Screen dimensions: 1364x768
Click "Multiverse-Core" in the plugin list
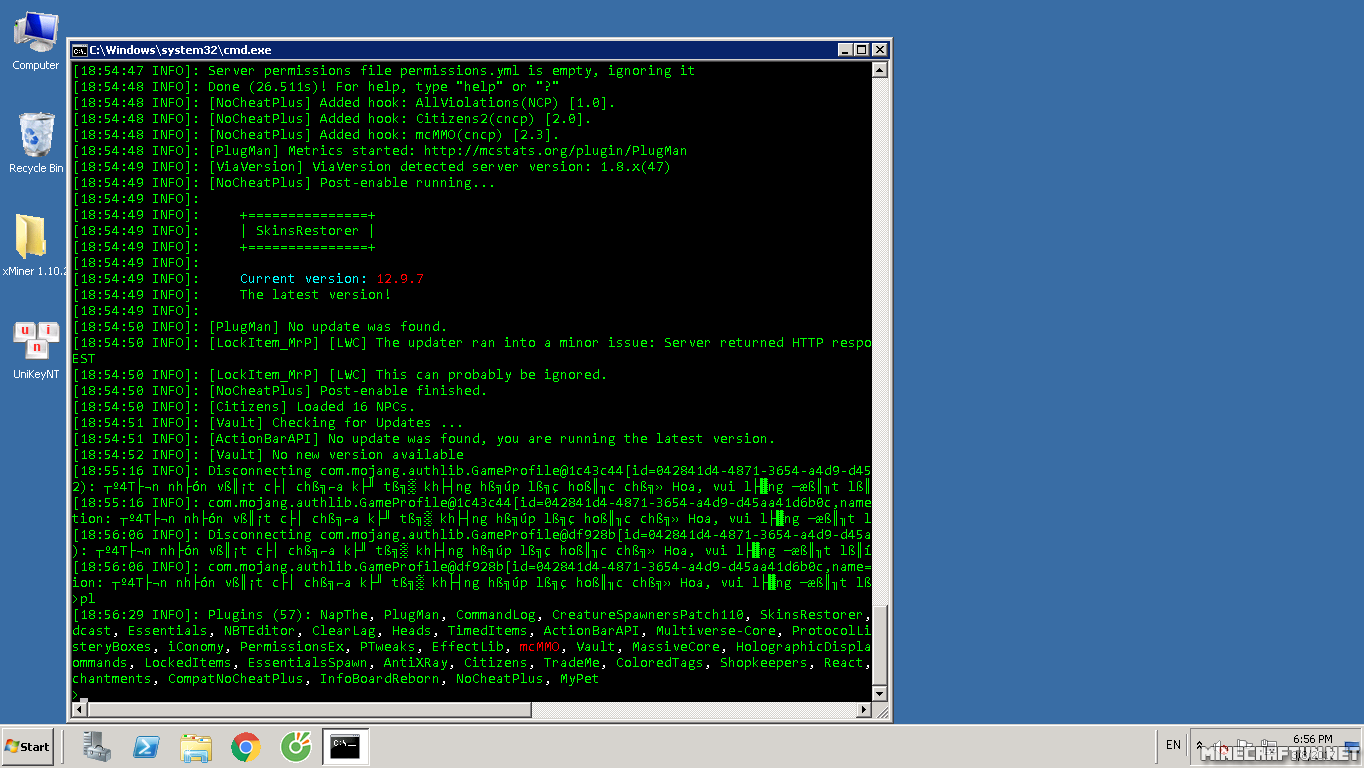click(x=716, y=631)
